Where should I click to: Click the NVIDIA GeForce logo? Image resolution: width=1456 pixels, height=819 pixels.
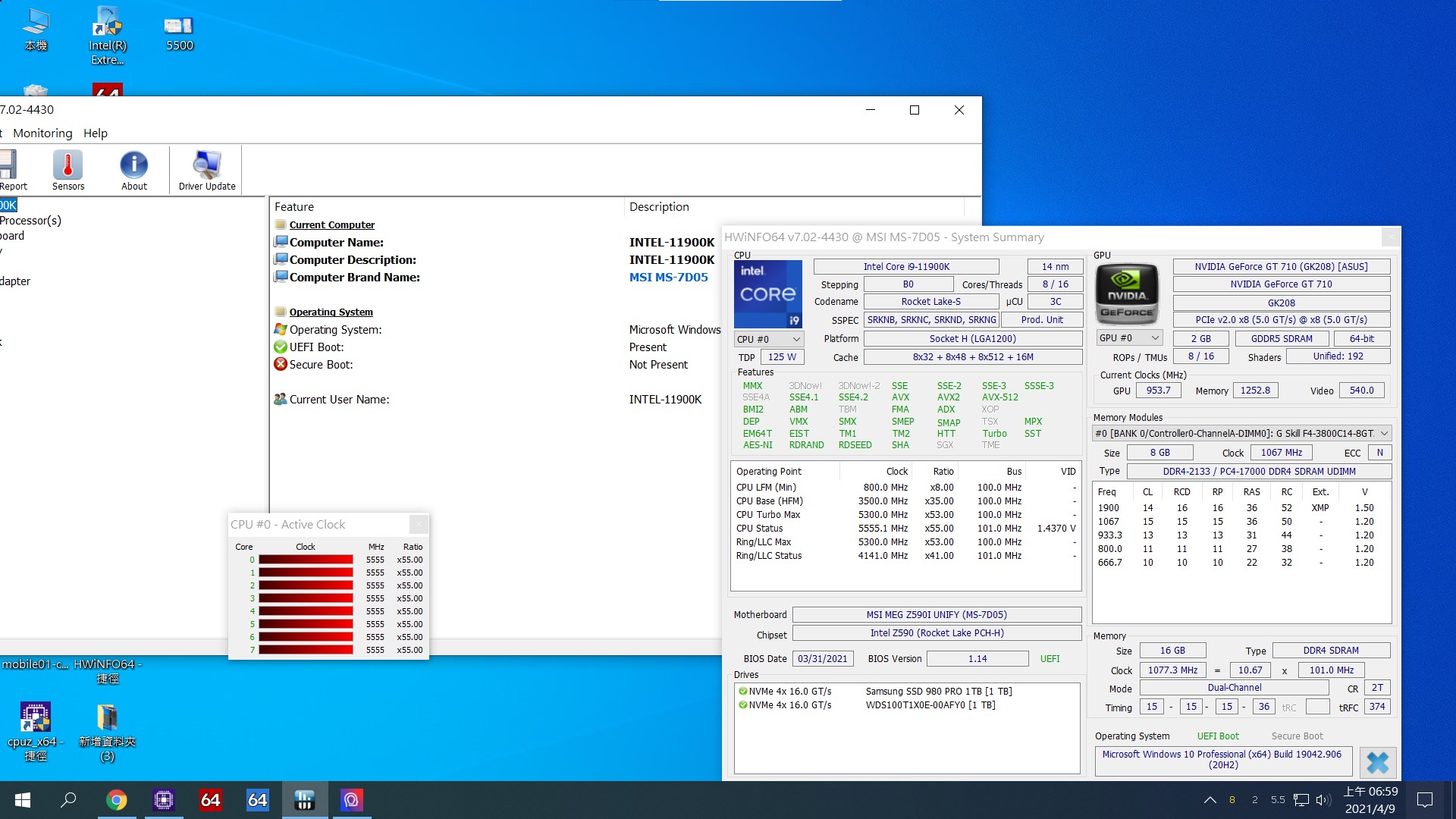(x=1127, y=294)
